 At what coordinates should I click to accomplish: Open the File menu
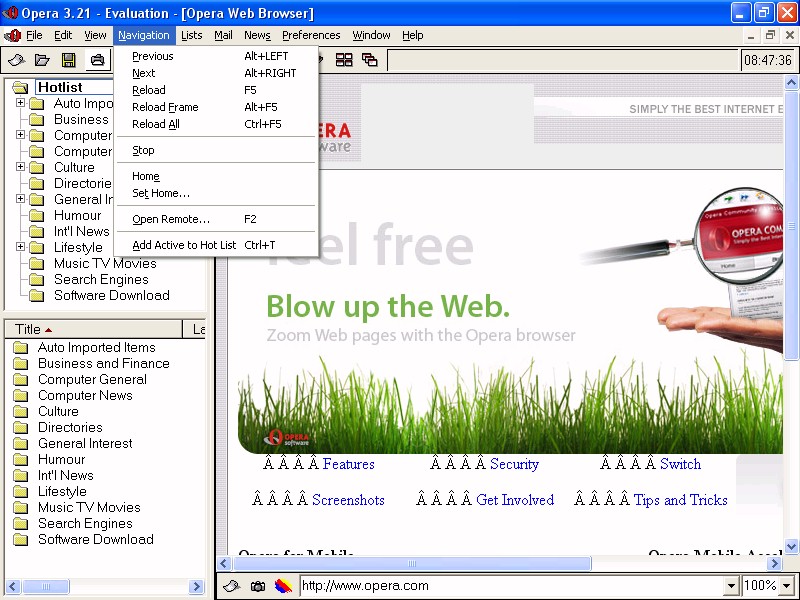coord(34,35)
